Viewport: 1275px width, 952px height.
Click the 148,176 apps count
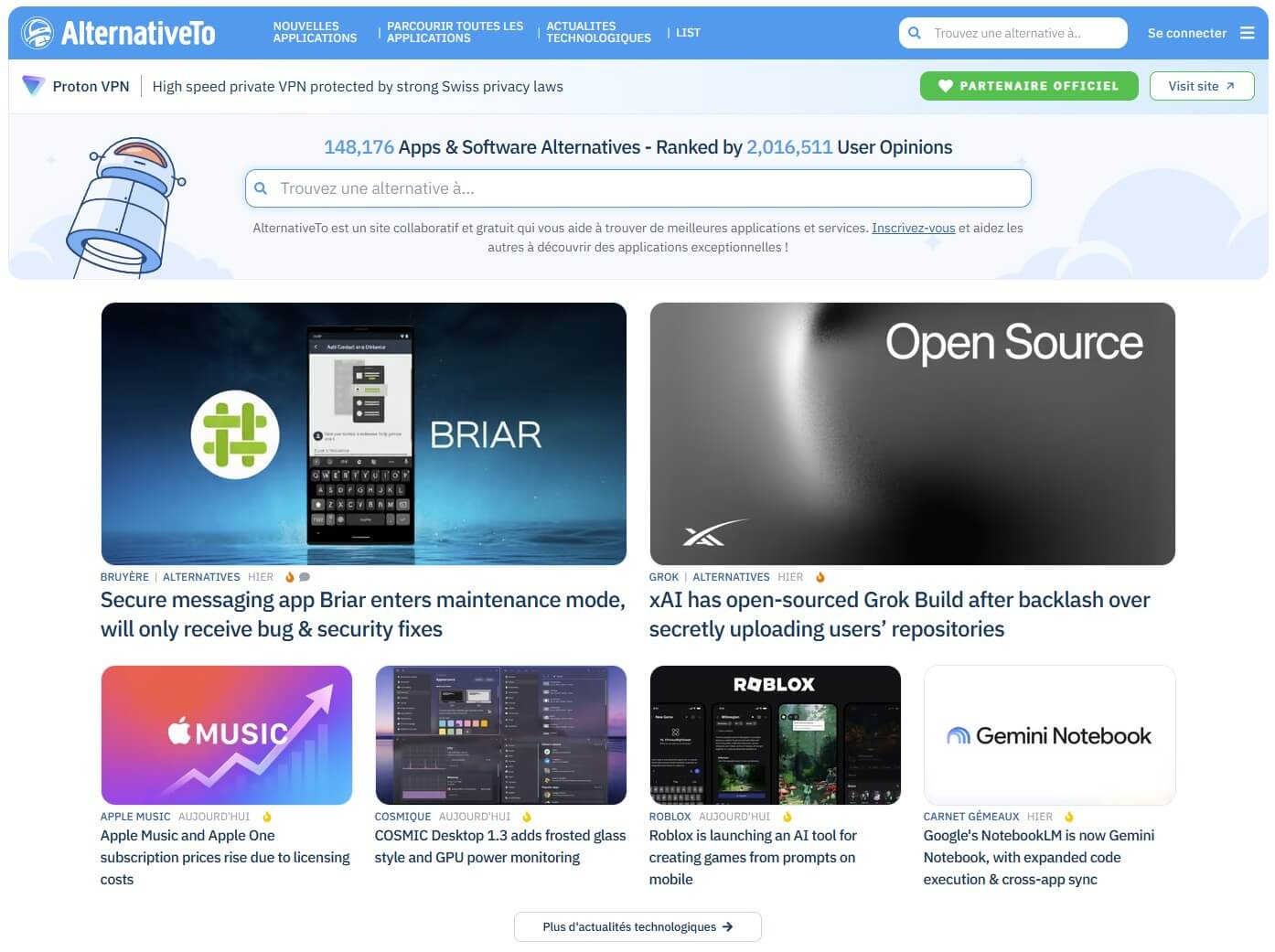coord(359,147)
